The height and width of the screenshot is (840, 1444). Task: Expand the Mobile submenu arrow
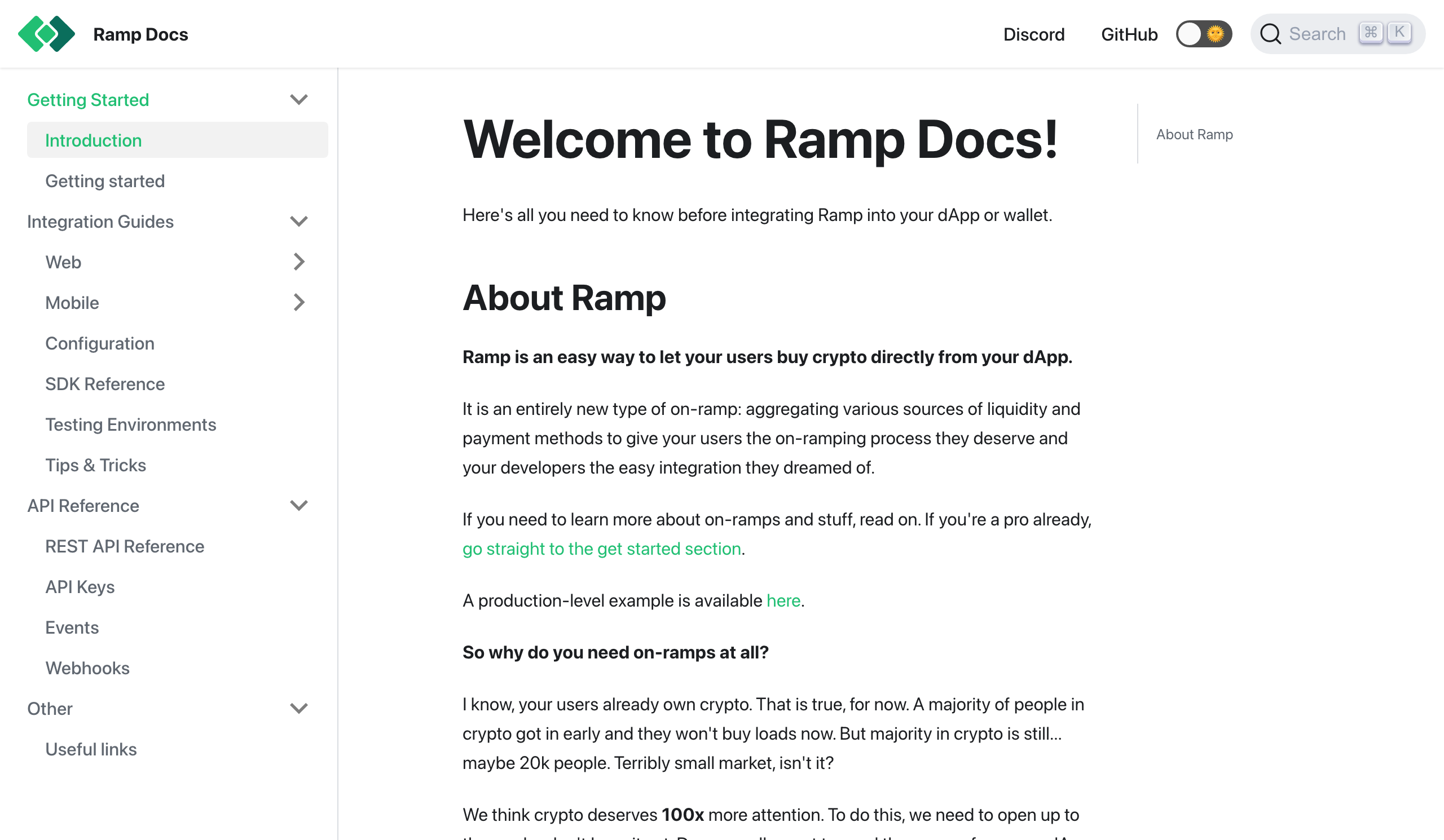click(298, 302)
